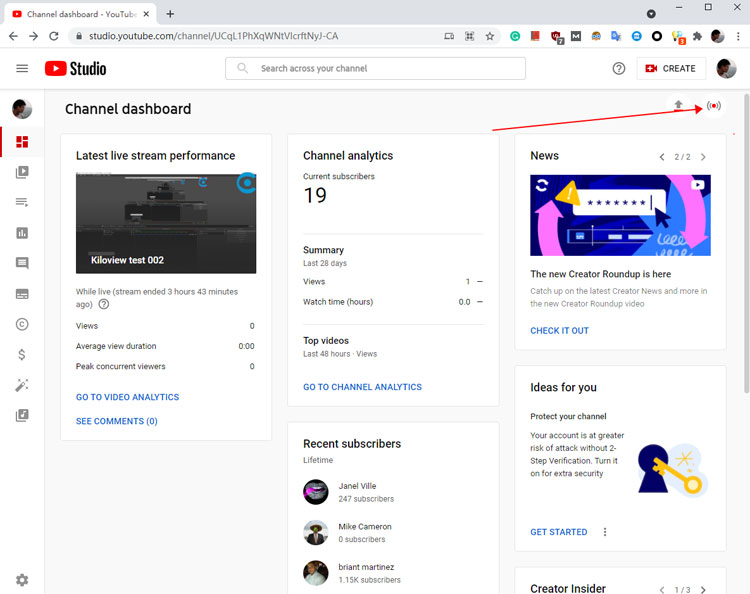Close the Channel dashboard tab

146,14
